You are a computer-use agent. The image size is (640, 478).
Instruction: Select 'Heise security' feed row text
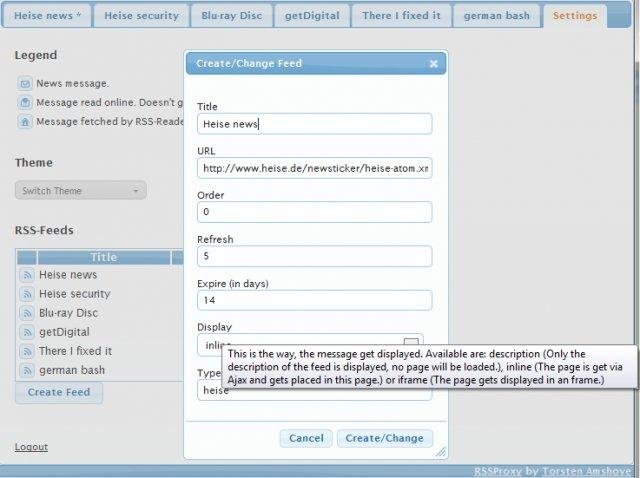pyautogui.click(x=75, y=294)
